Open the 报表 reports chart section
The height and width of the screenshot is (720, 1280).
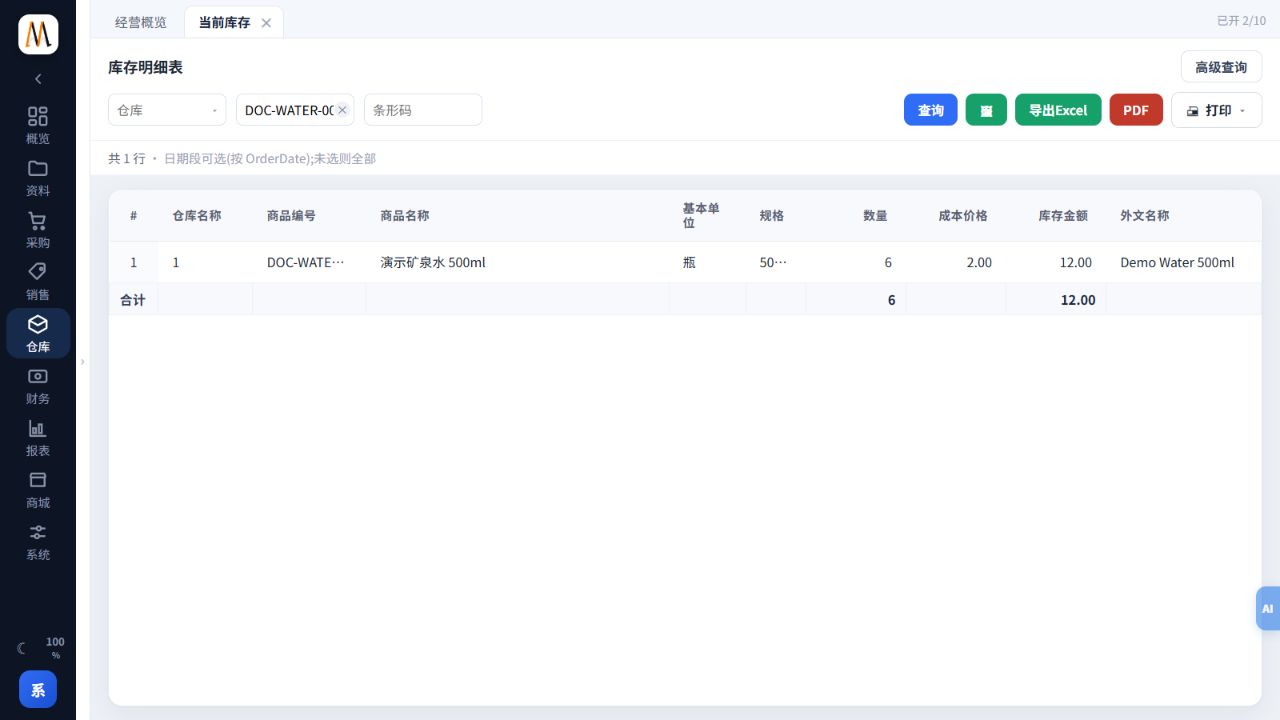coord(38,437)
